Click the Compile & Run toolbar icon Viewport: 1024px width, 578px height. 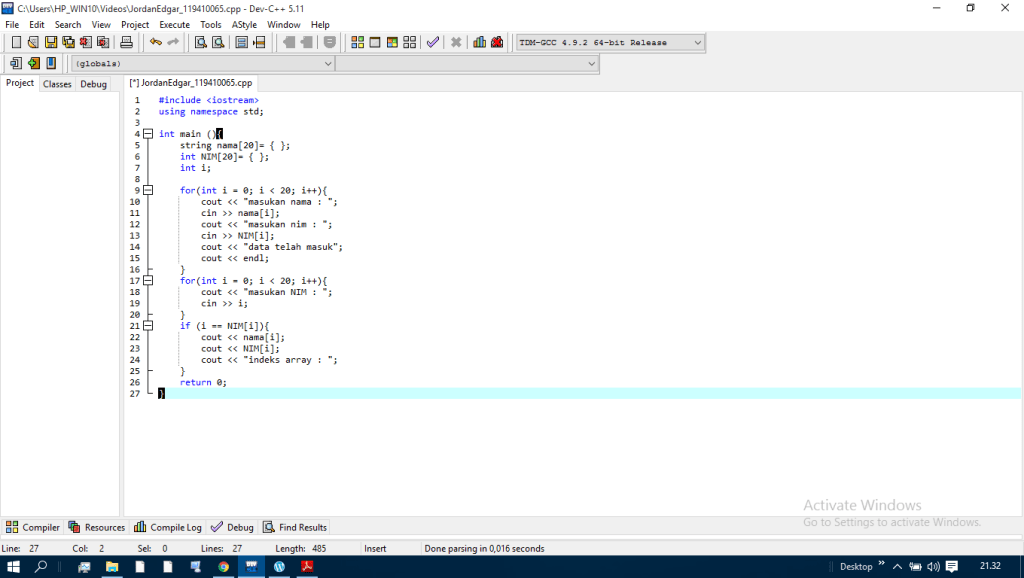392,42
